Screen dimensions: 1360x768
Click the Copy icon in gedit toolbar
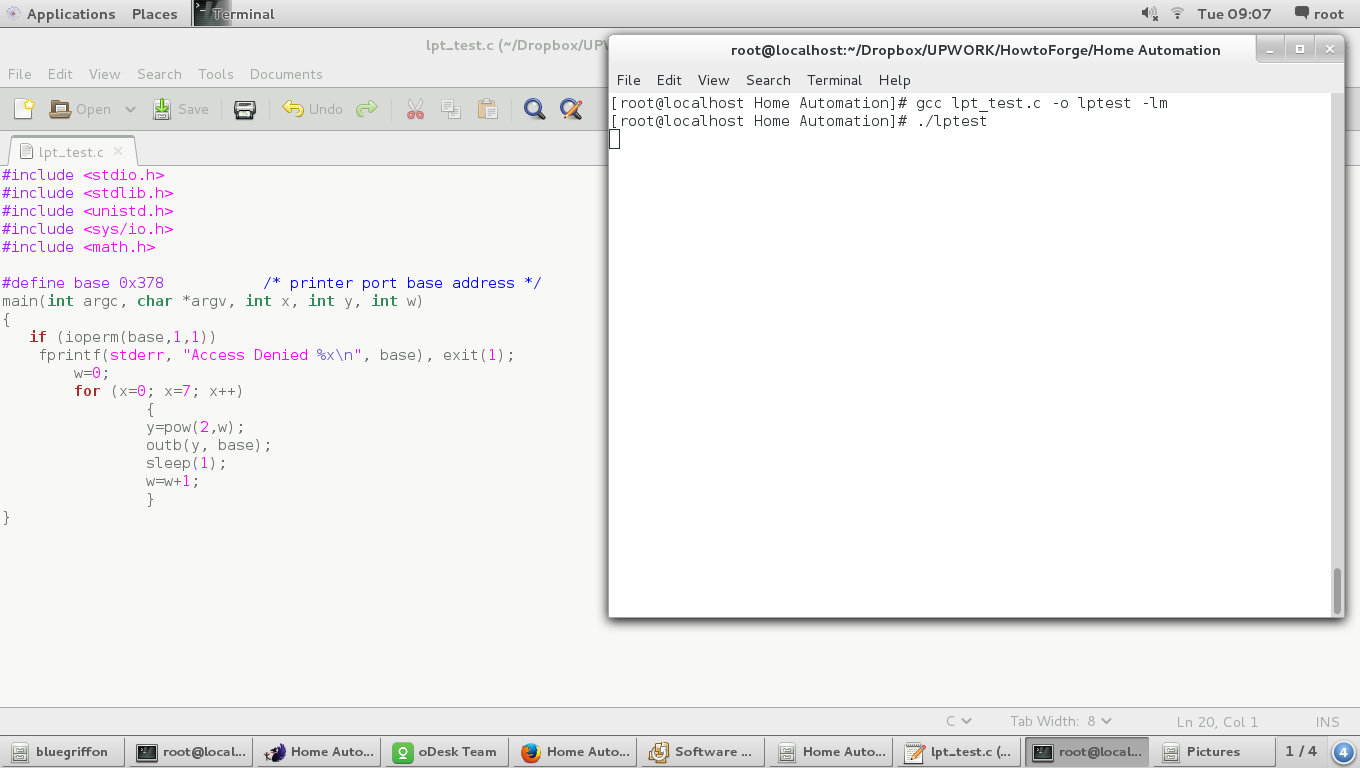point(451,109)
